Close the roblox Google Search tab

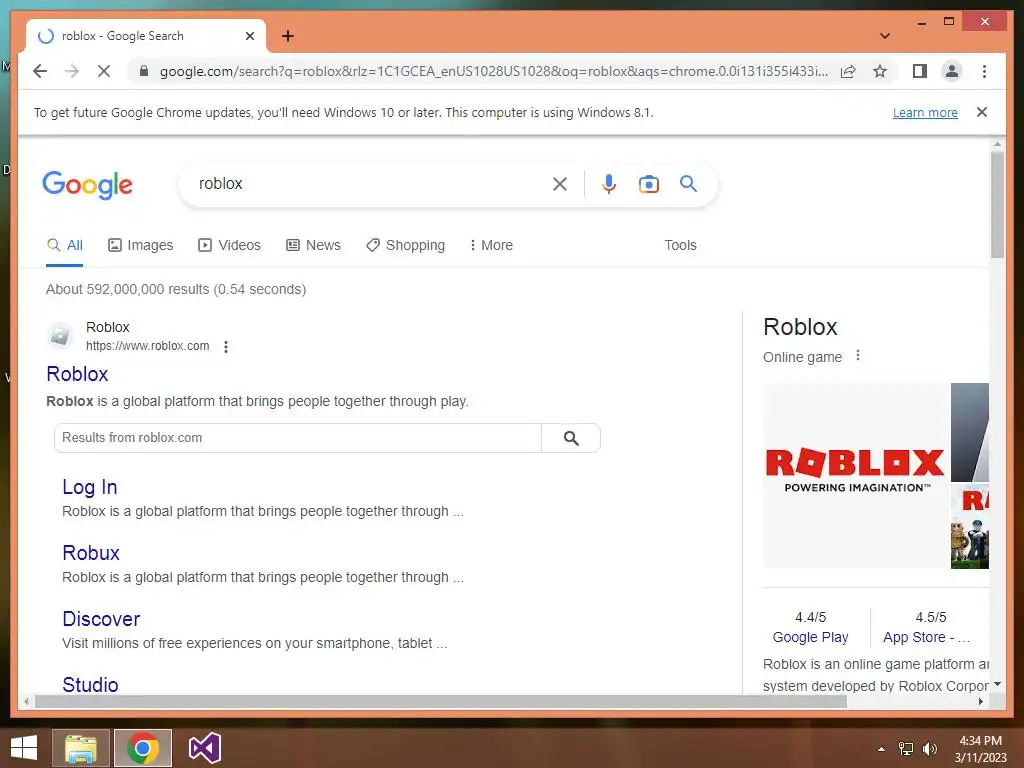[x=249, y=36]
